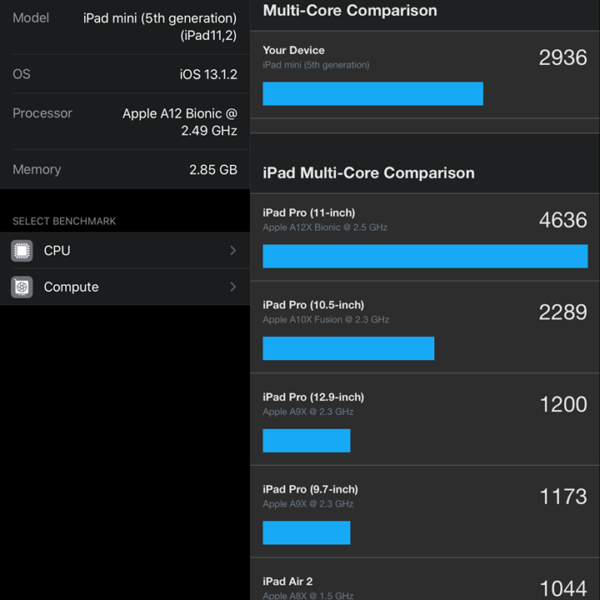The height and width of the screenshot is (600, 600).
Task: Click the Your Device score bar
Action: (x=372, y=94)
